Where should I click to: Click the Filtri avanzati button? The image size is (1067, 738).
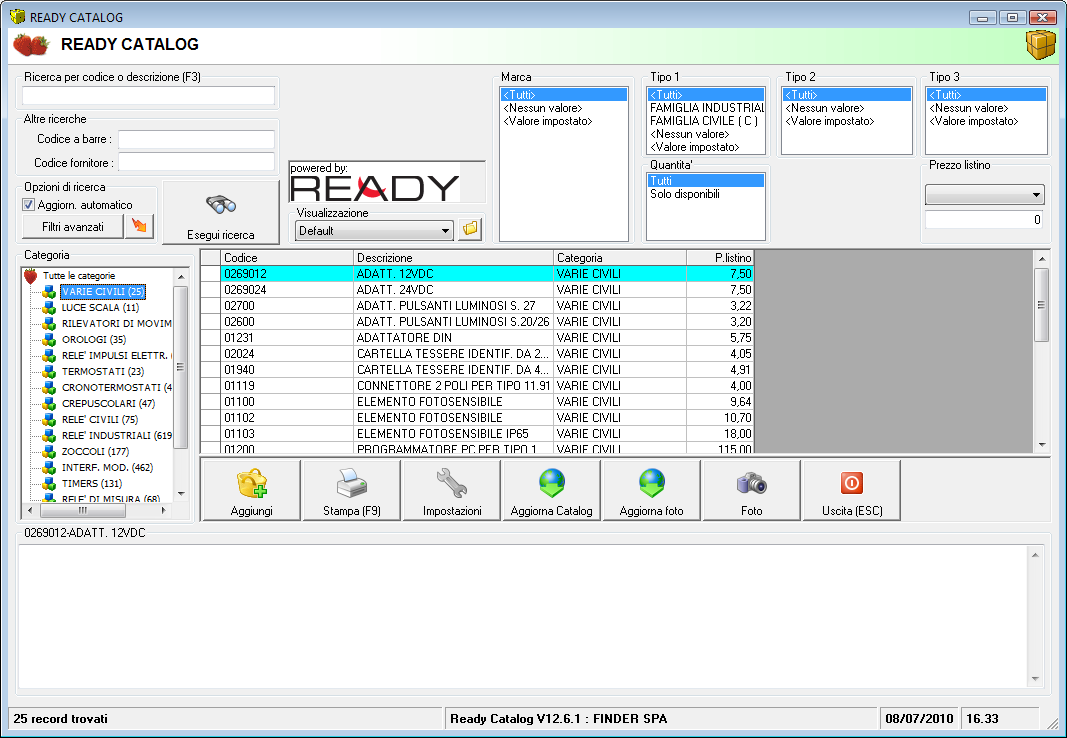70,224
